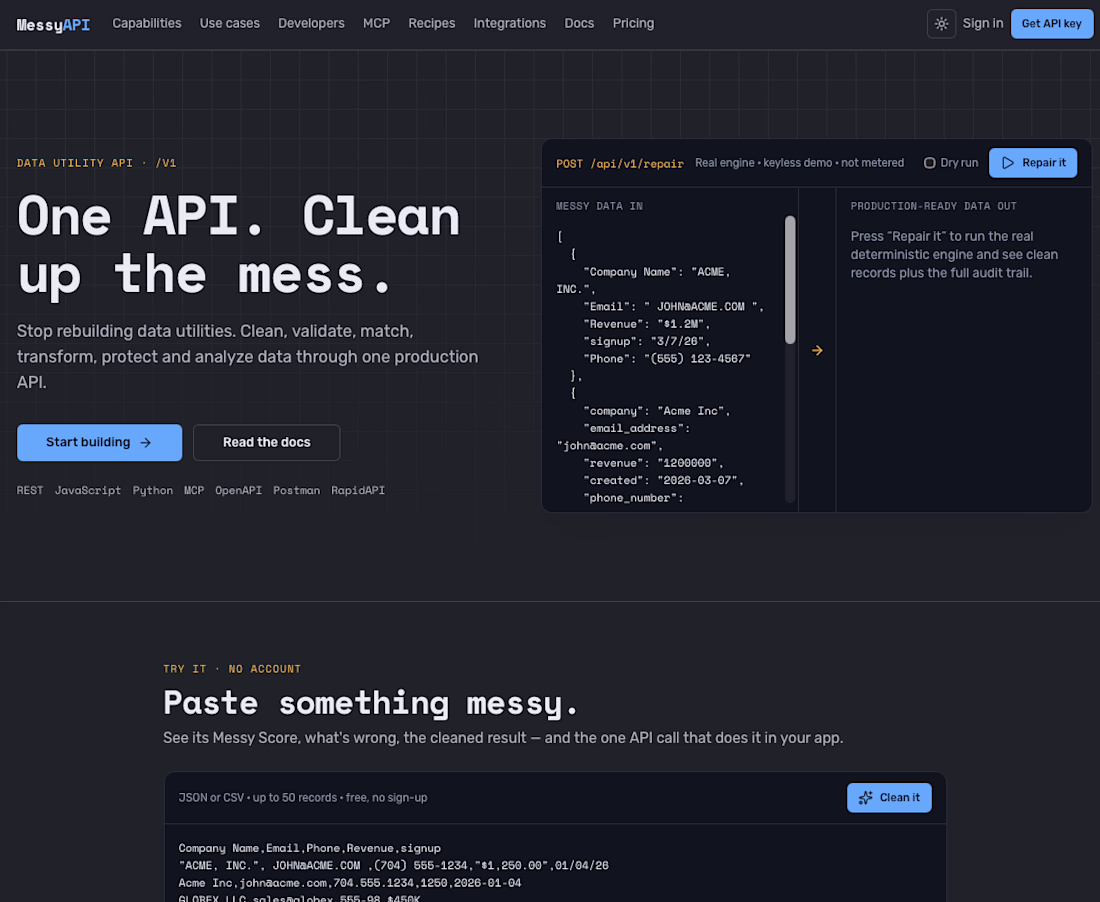
Task: Click the play icon on Repair it
Action: point(1008,163)
